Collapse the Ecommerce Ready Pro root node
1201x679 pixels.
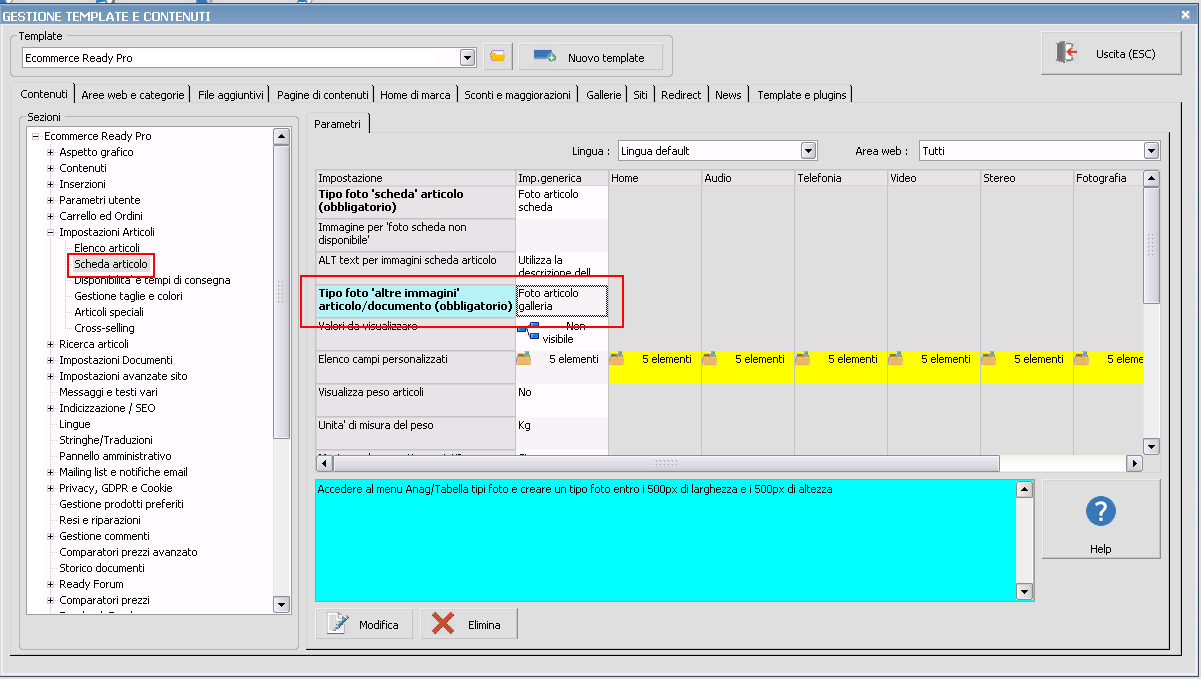click(35, 136)
